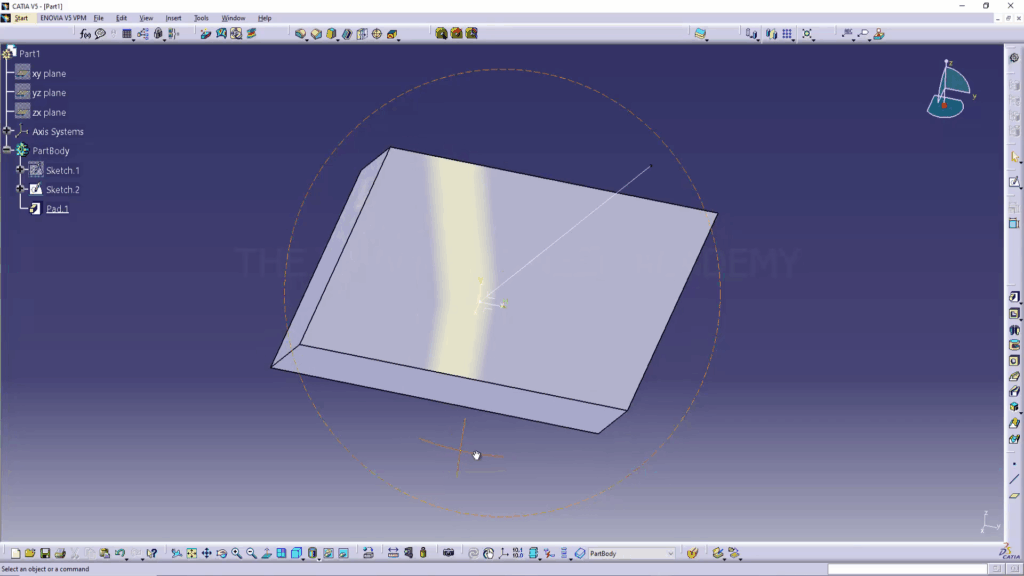Open the Insert menu
The height and width of the screenshot is (576, 1024).
pyautogui.click(x=173, y=18)
